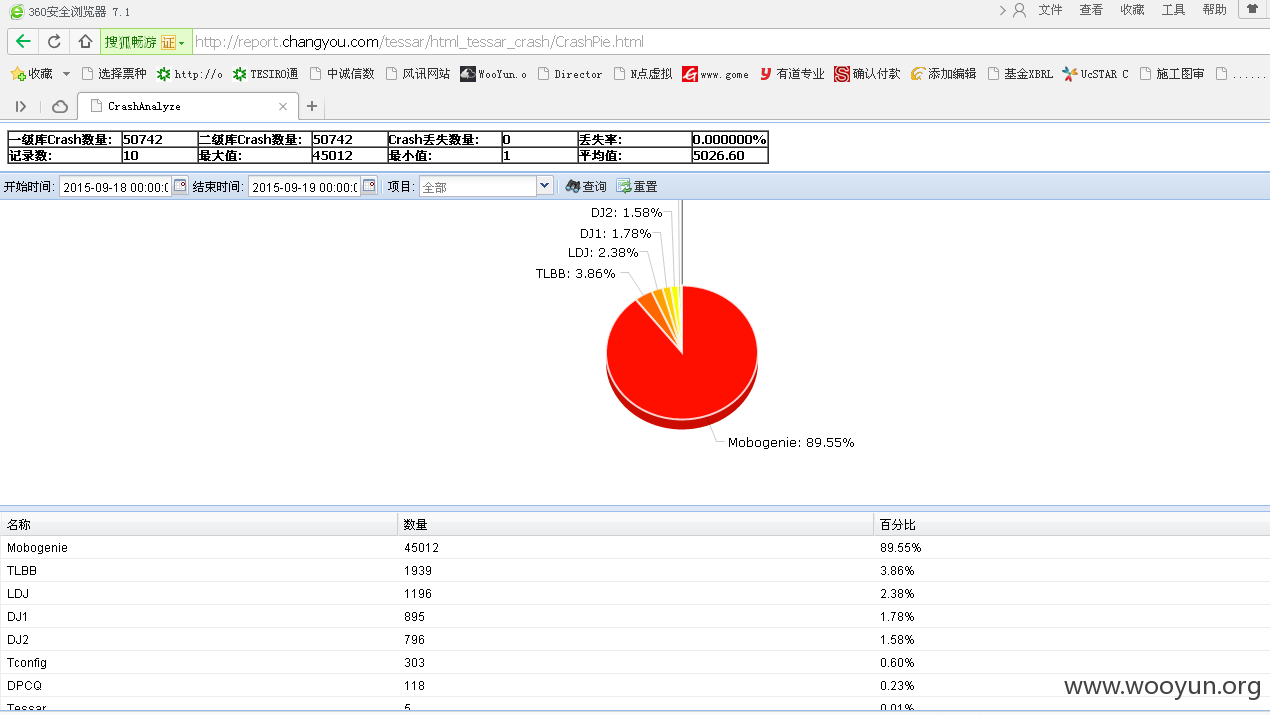
Task: Open the UcSTAR C bookmark
Action: point(1095,74)
